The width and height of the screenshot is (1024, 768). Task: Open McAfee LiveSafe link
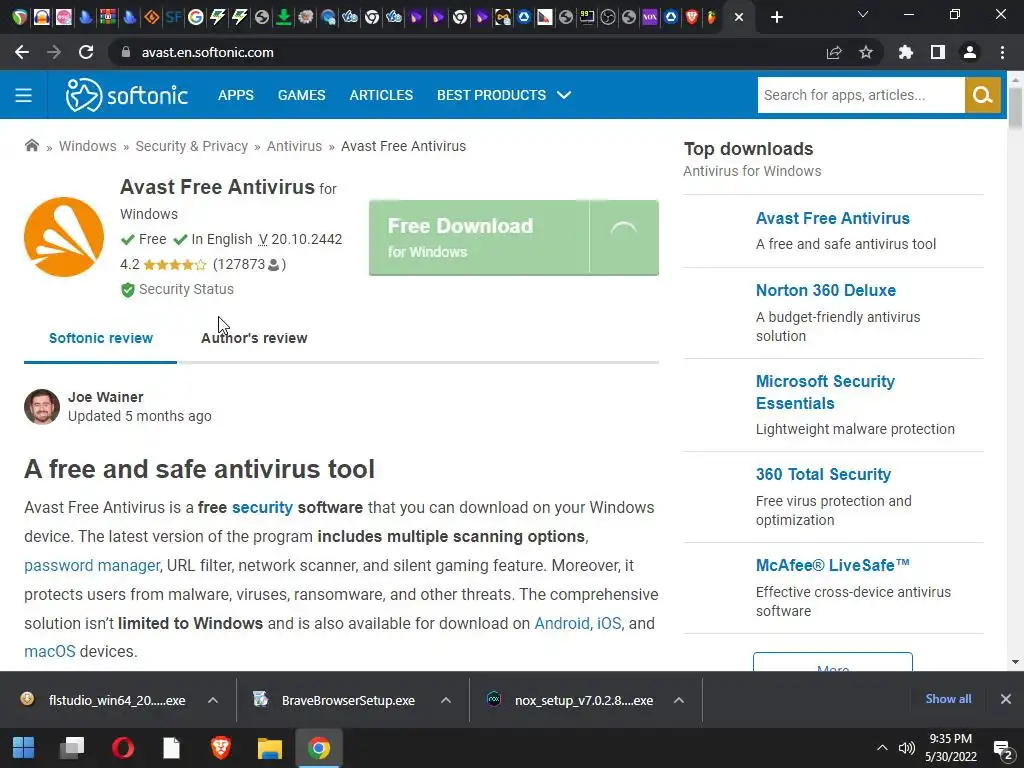coord(833,565)
